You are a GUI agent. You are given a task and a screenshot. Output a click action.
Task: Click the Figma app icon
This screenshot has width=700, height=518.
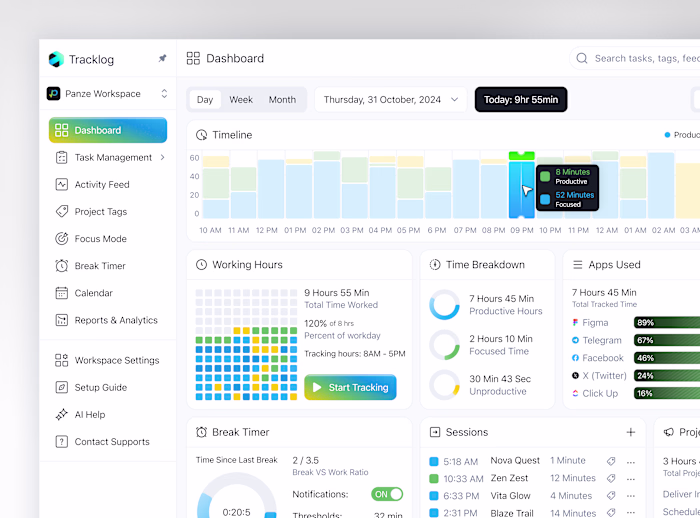click(x=575, y=322)
